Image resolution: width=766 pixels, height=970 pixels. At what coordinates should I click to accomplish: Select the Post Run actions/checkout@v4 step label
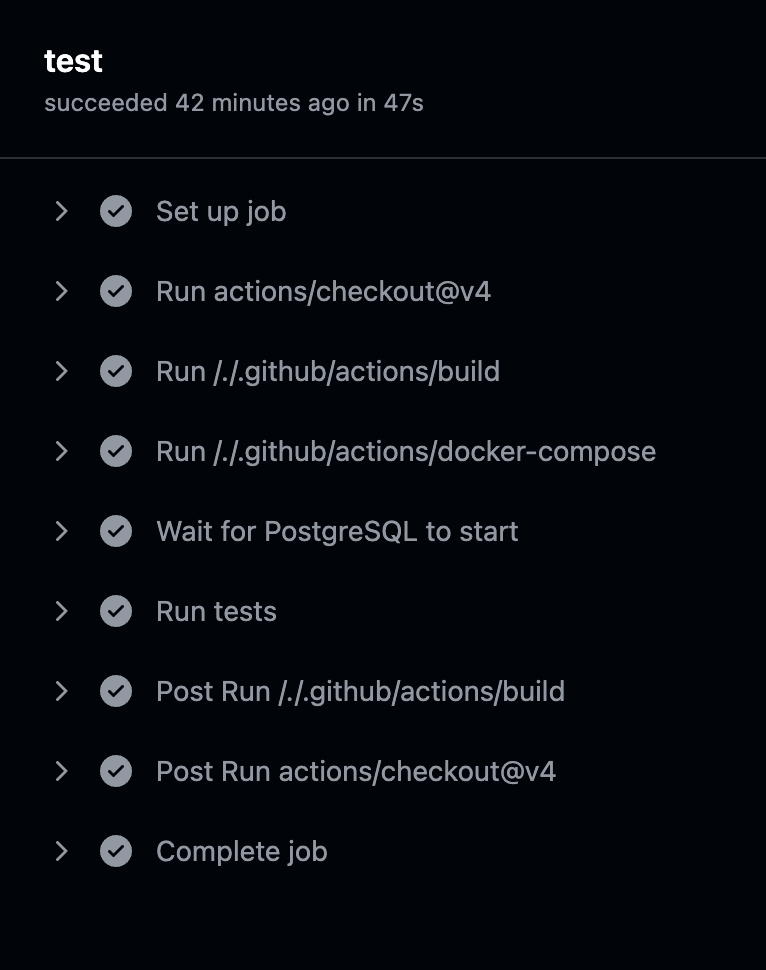[x=356, y=771]
